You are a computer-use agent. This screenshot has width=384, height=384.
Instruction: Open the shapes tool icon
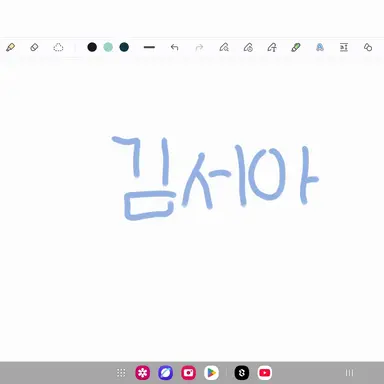coord(368,47)
